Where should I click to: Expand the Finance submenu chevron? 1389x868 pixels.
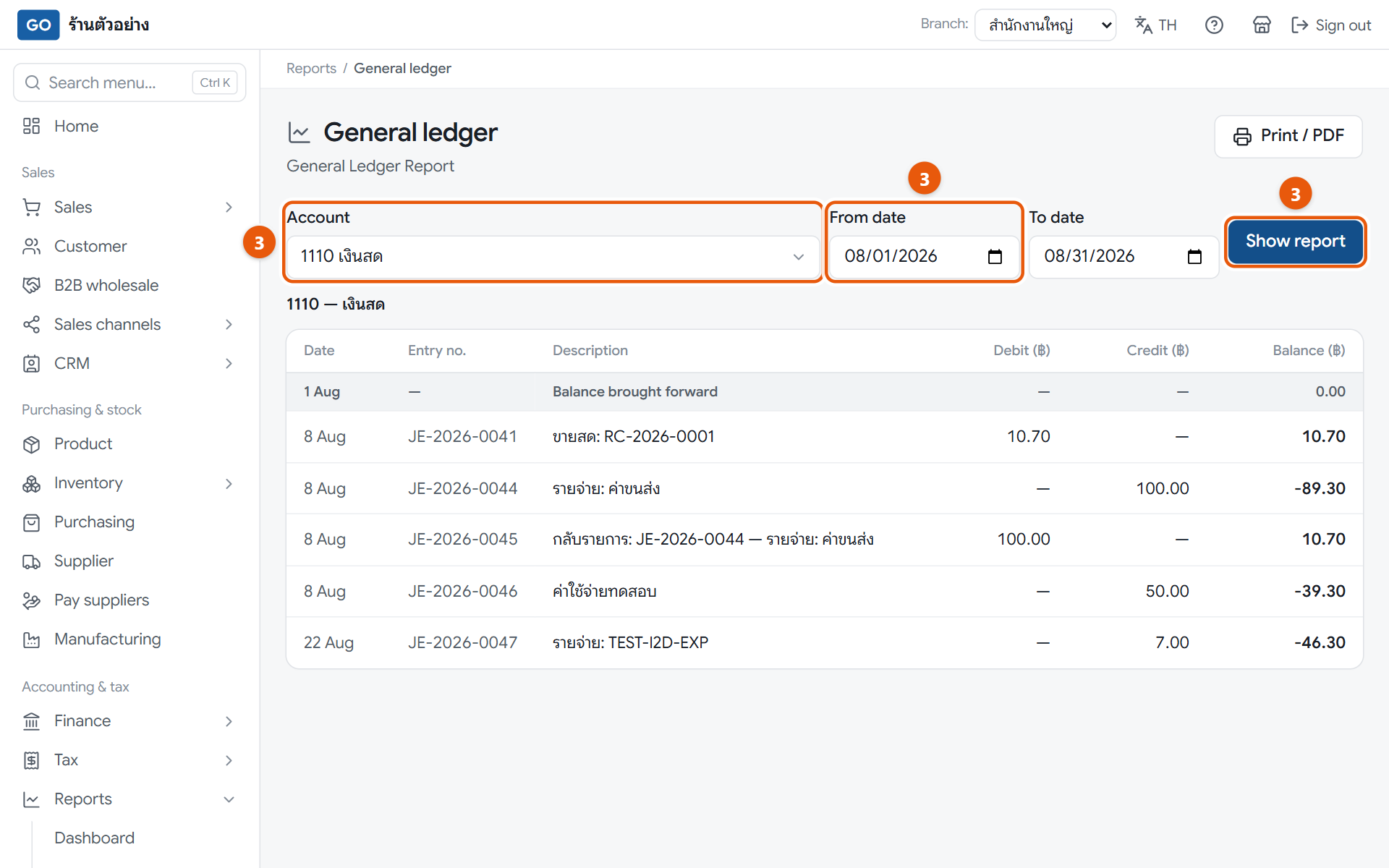click(x=229, y=721)
